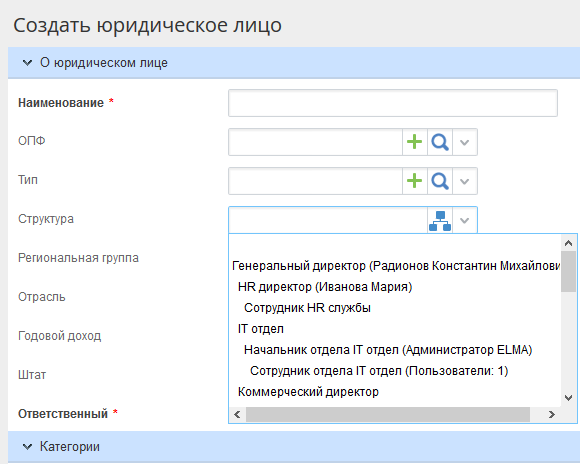Pick IT отдел in the structure list

pos(261,329)
